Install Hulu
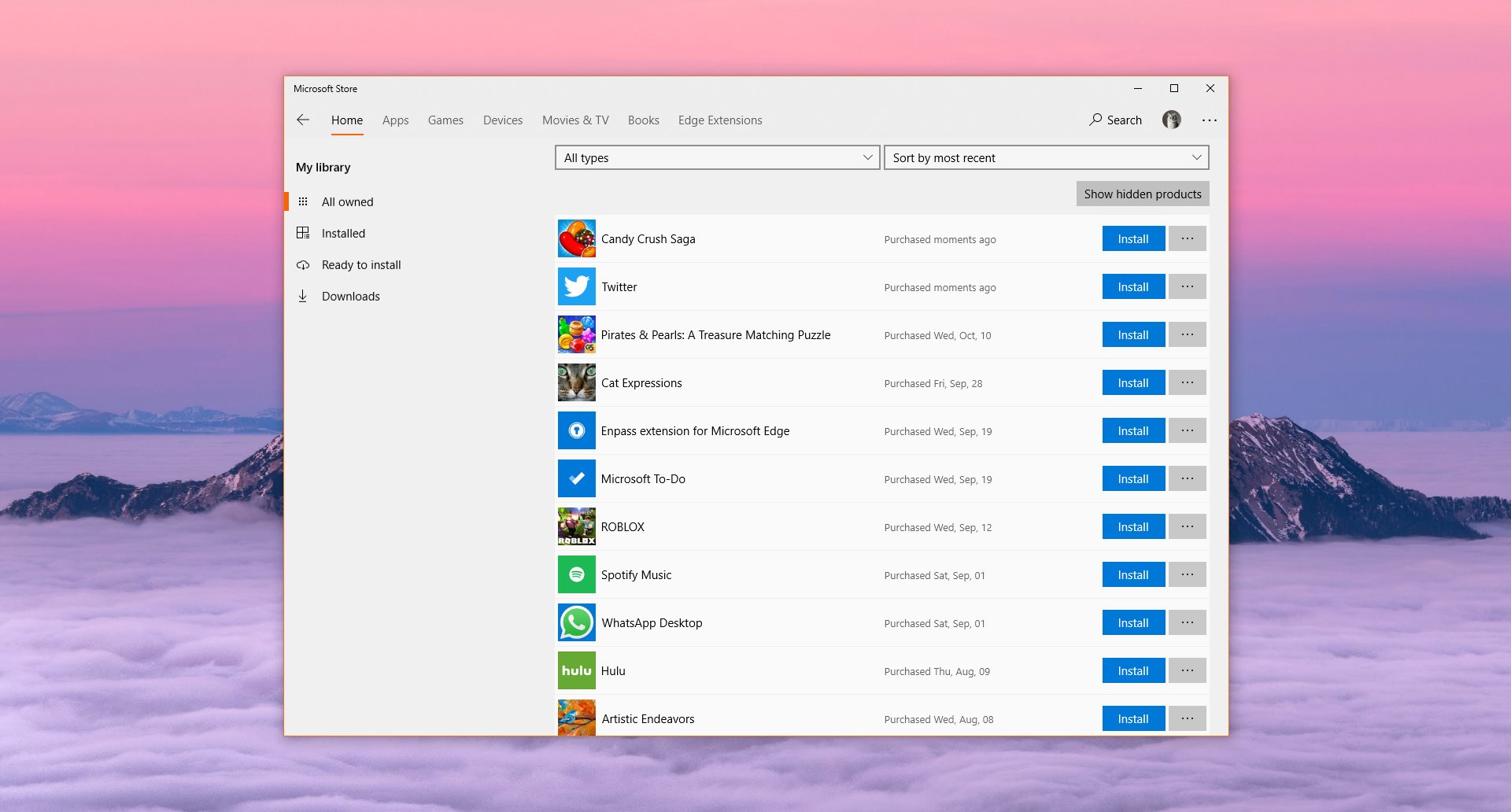Image resolution: width=1511 pixels, height=812 pixels. (1133, 670)
